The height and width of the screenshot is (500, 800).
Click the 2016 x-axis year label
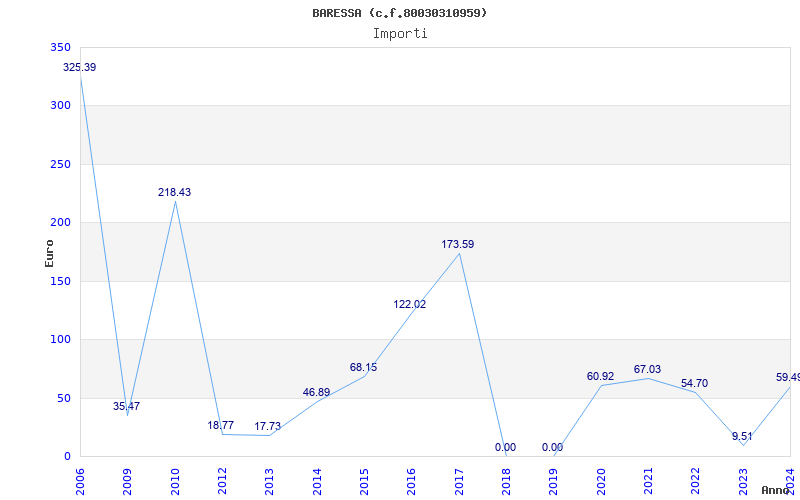[x=412, y=482]
